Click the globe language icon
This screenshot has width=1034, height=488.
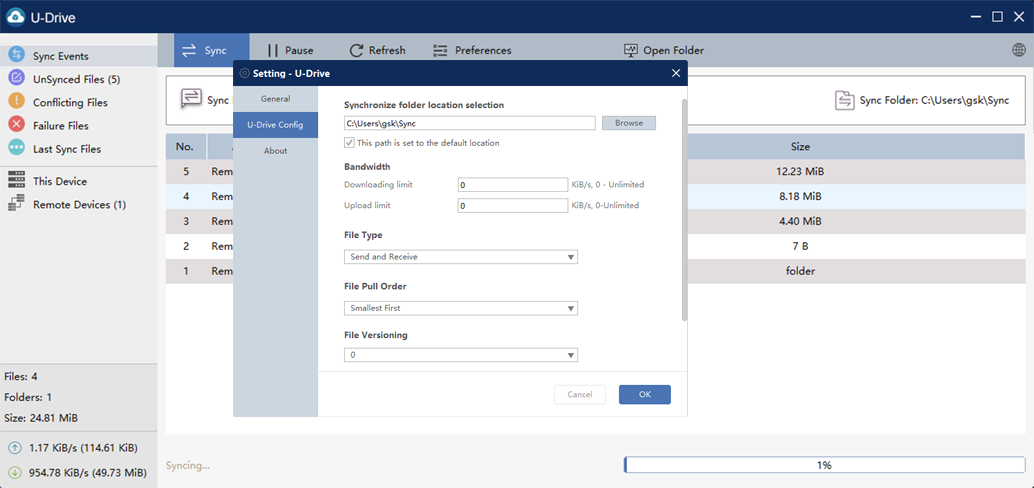click(x=1018, y=50)
